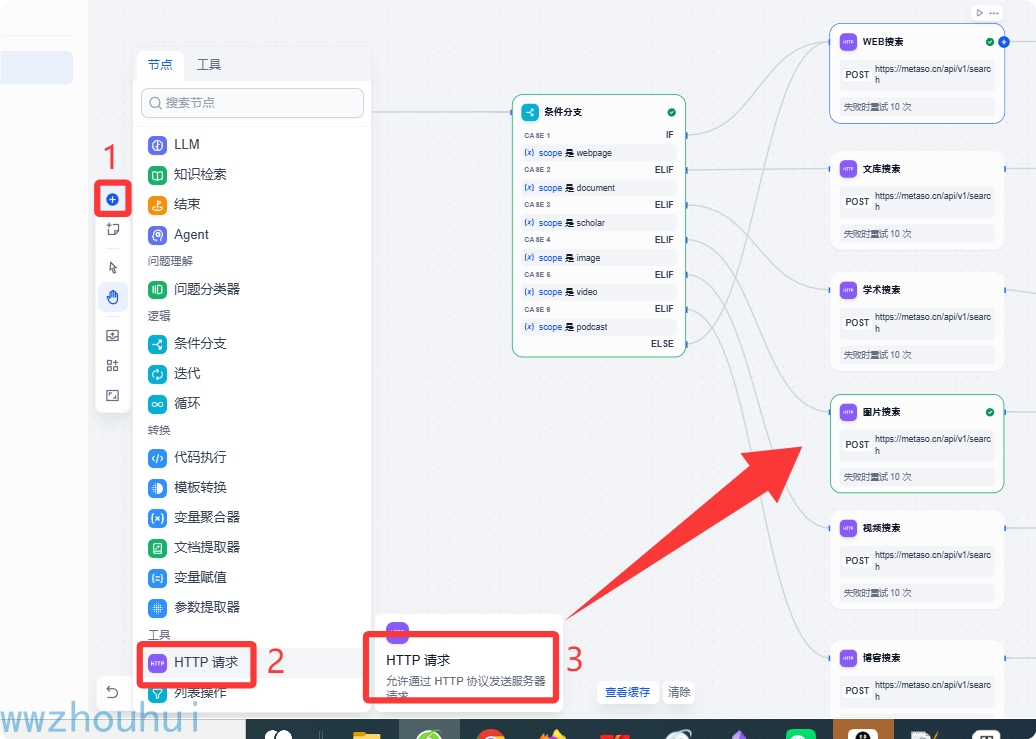Open the 视频搜索 node
The height and width of the screenshot is (739, 1036).
point(917,559)
